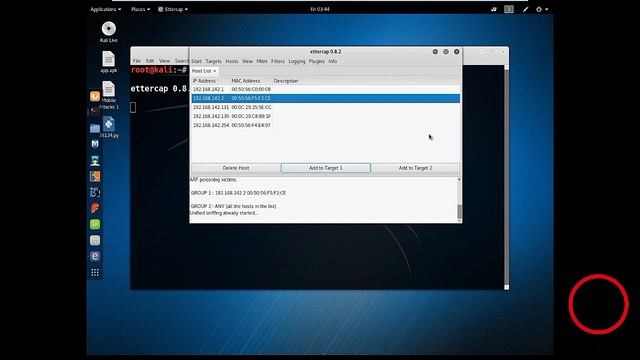The image size is (640, 360).
Task: Click the ettercap 'e' icon in dock
Action: tap(95, 256)
